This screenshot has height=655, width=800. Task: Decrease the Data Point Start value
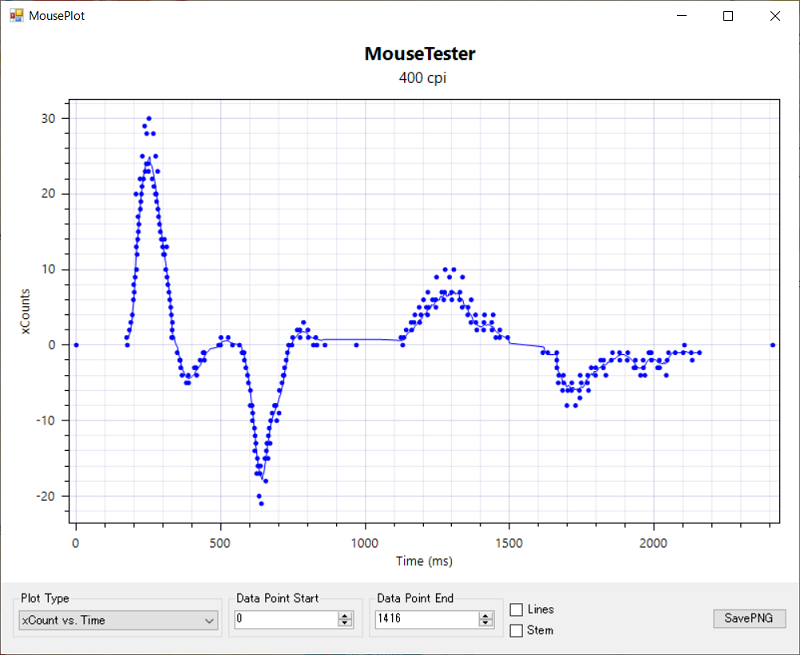click(345, 623)
